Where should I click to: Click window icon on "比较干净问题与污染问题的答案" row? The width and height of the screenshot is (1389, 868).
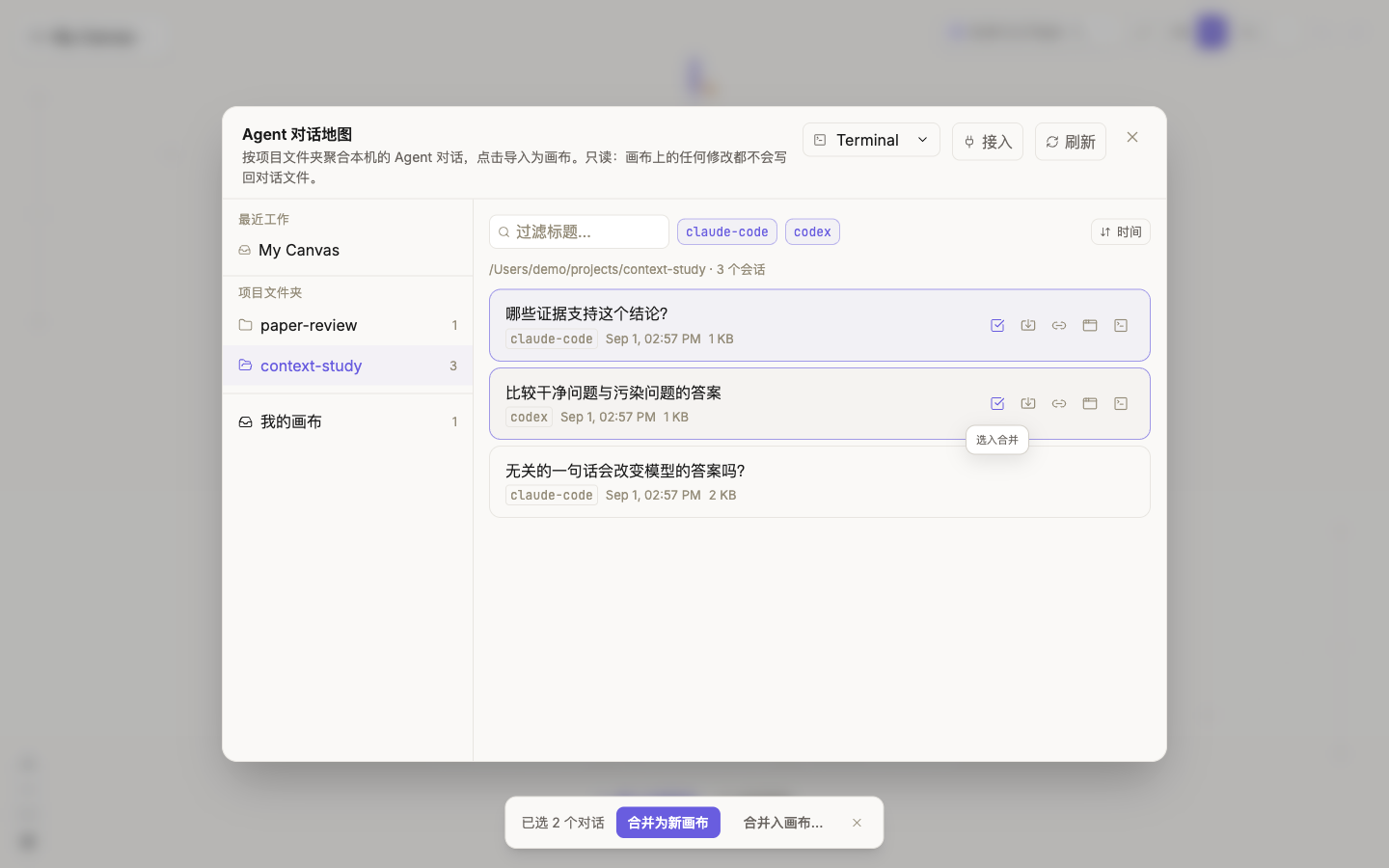[1090, 404]
